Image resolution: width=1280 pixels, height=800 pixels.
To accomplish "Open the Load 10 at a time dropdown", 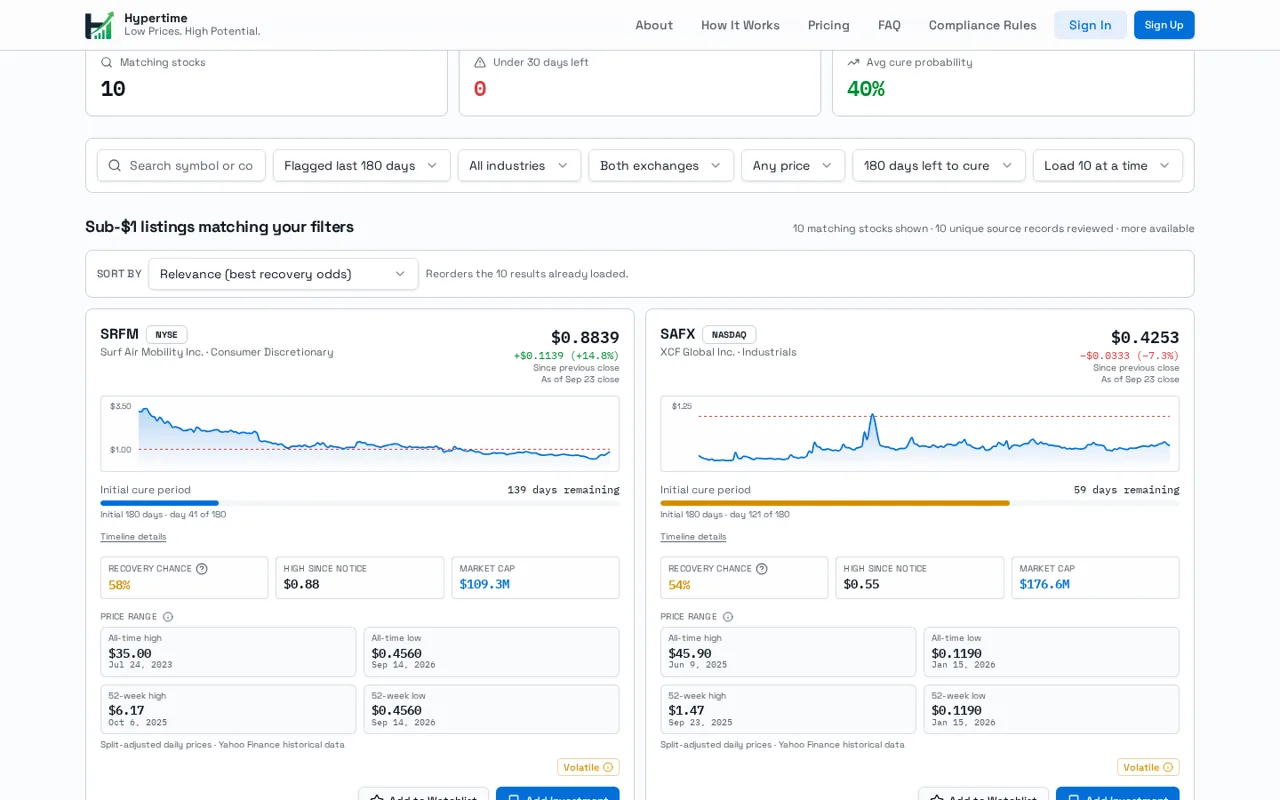I will pos(1108,165).
